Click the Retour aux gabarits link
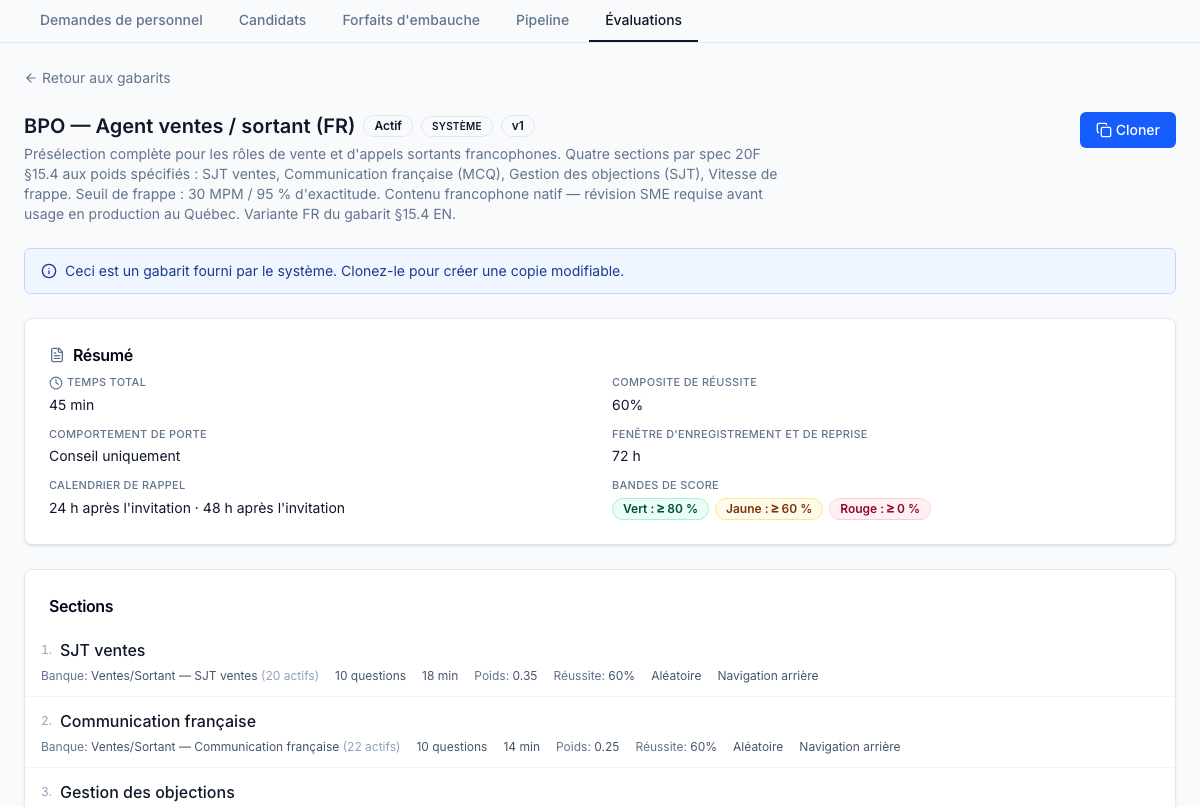Image resolution: width=1200 pixels, height=807 pixels. coord(97,78)
